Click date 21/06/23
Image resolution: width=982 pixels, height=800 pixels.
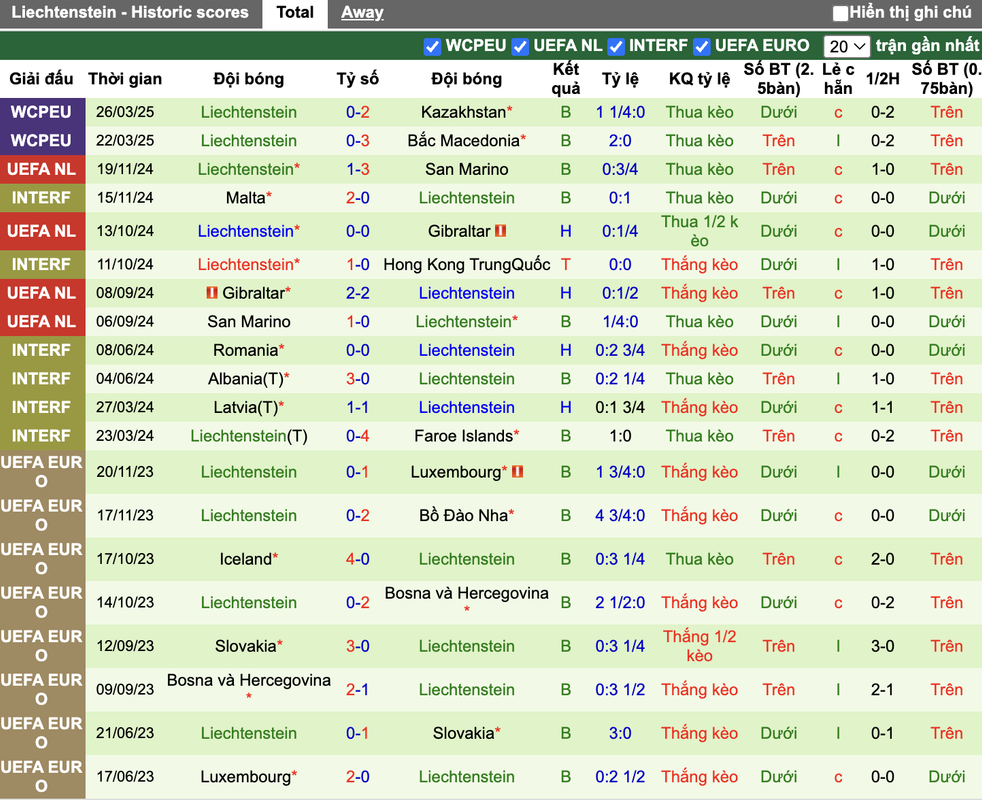125,733
